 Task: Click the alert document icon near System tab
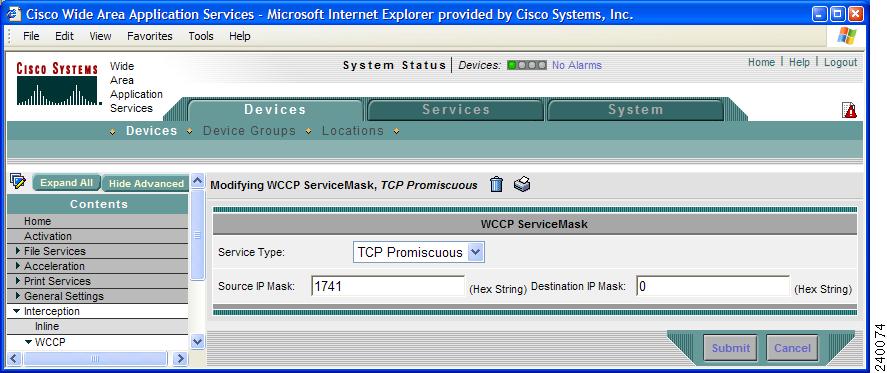849,110
